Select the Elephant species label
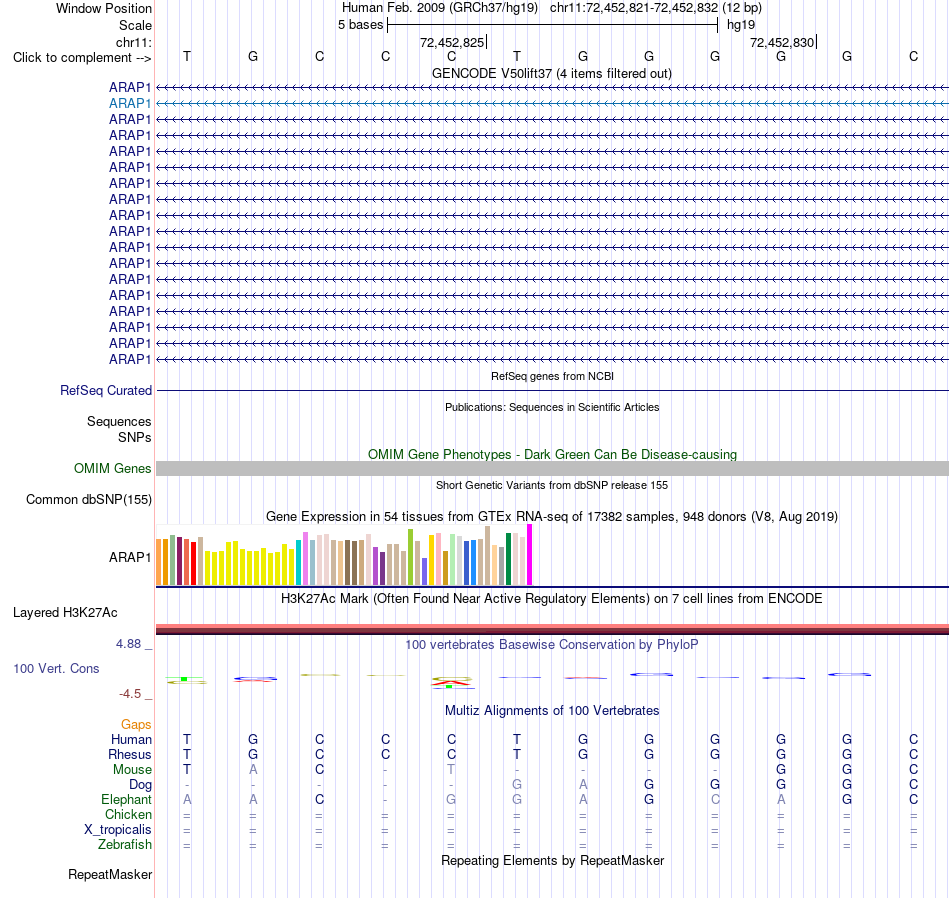The image size is (950, 898). tap(126, 800)
